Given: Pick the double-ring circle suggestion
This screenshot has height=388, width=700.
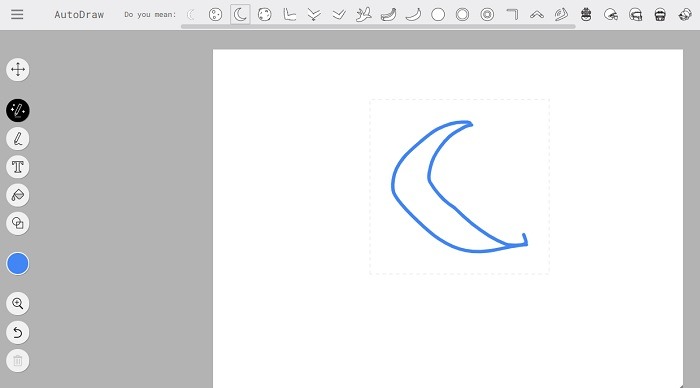Looking at the screenshot, I should [x=462, y=15].
